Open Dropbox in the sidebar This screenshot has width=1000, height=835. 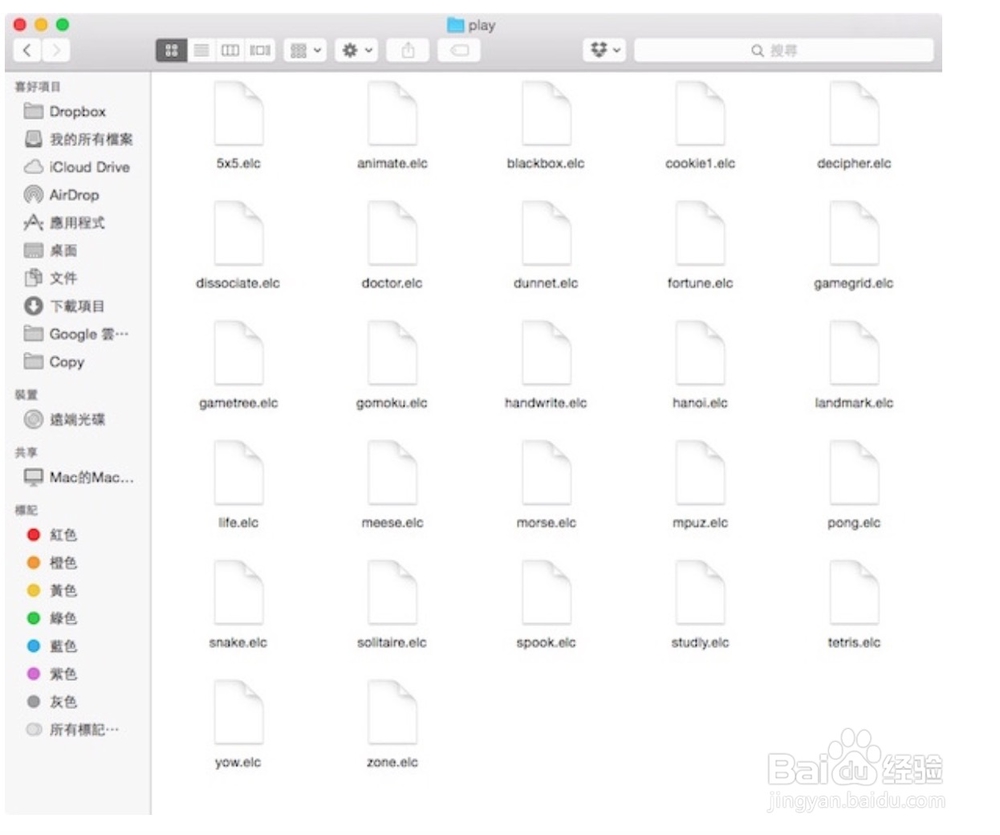(x=64, y=112)
